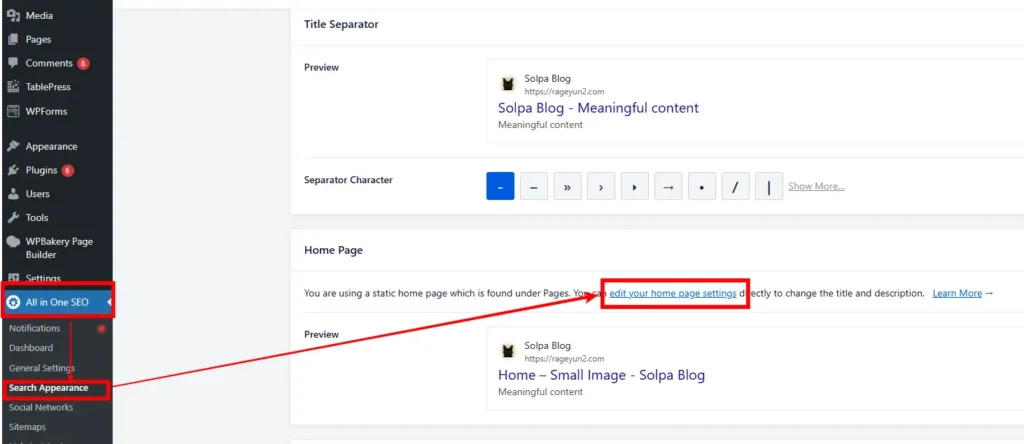Expand more separators with Show More
Viewport: 1024px width, 444px height.
pyautogui.click(x=816, y=186)
